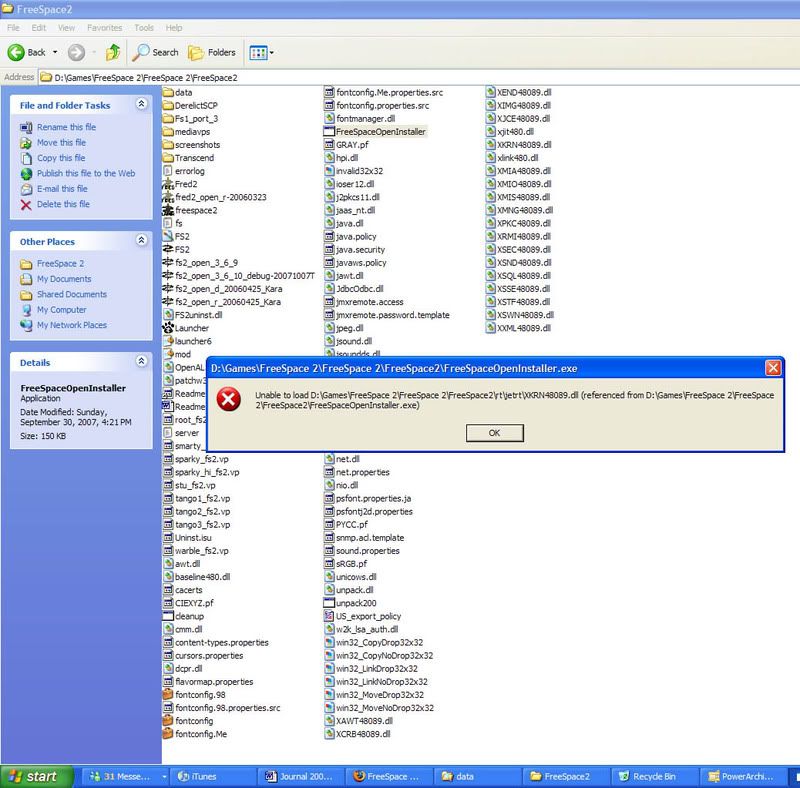Open the Tools menu
Screen dimensions: 800x788
(x=144, y=28)
